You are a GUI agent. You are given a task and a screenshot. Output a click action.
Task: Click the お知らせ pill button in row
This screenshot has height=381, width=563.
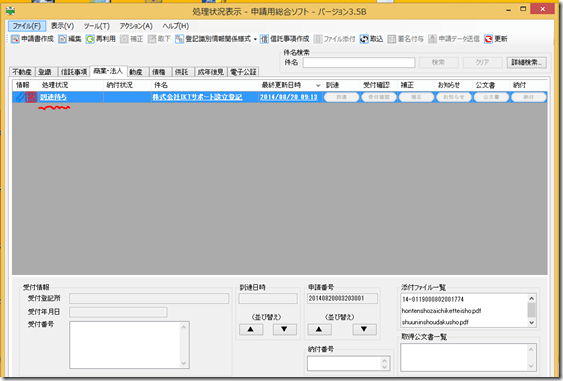[453, 97]
